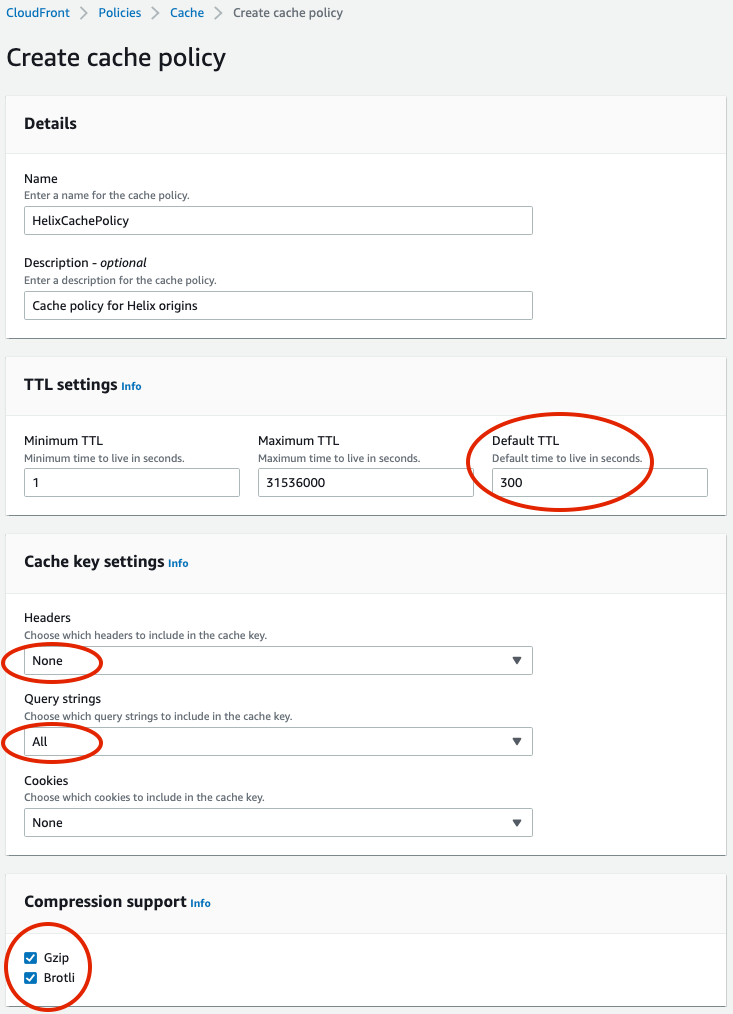Viewport: 733px width, 1014px height.
Task: Click the chevron after CloudFront breadcrumb
Action: tap(83, 13)
